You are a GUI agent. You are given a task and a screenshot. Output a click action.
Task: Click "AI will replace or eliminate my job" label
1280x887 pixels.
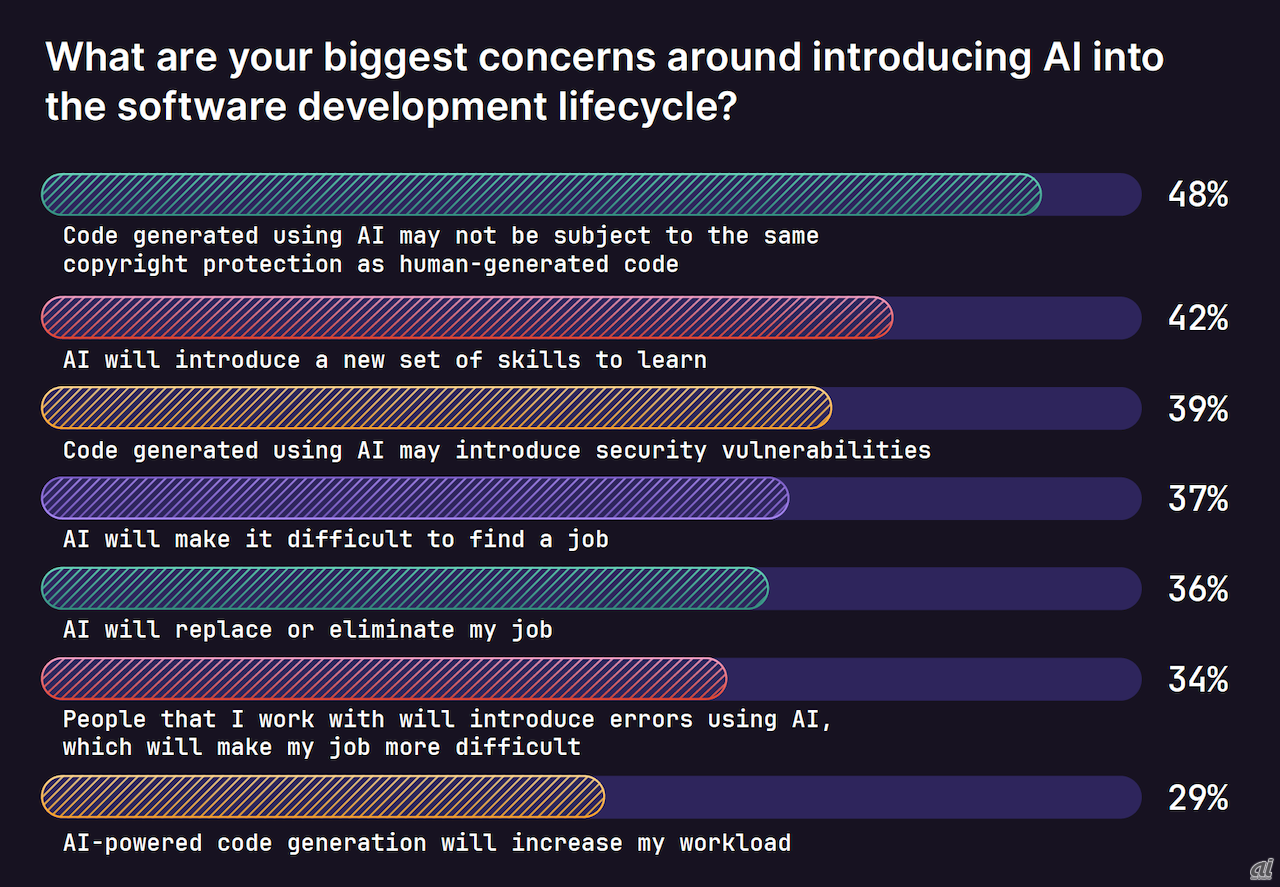pyautogui.click(x=307, y=630)
